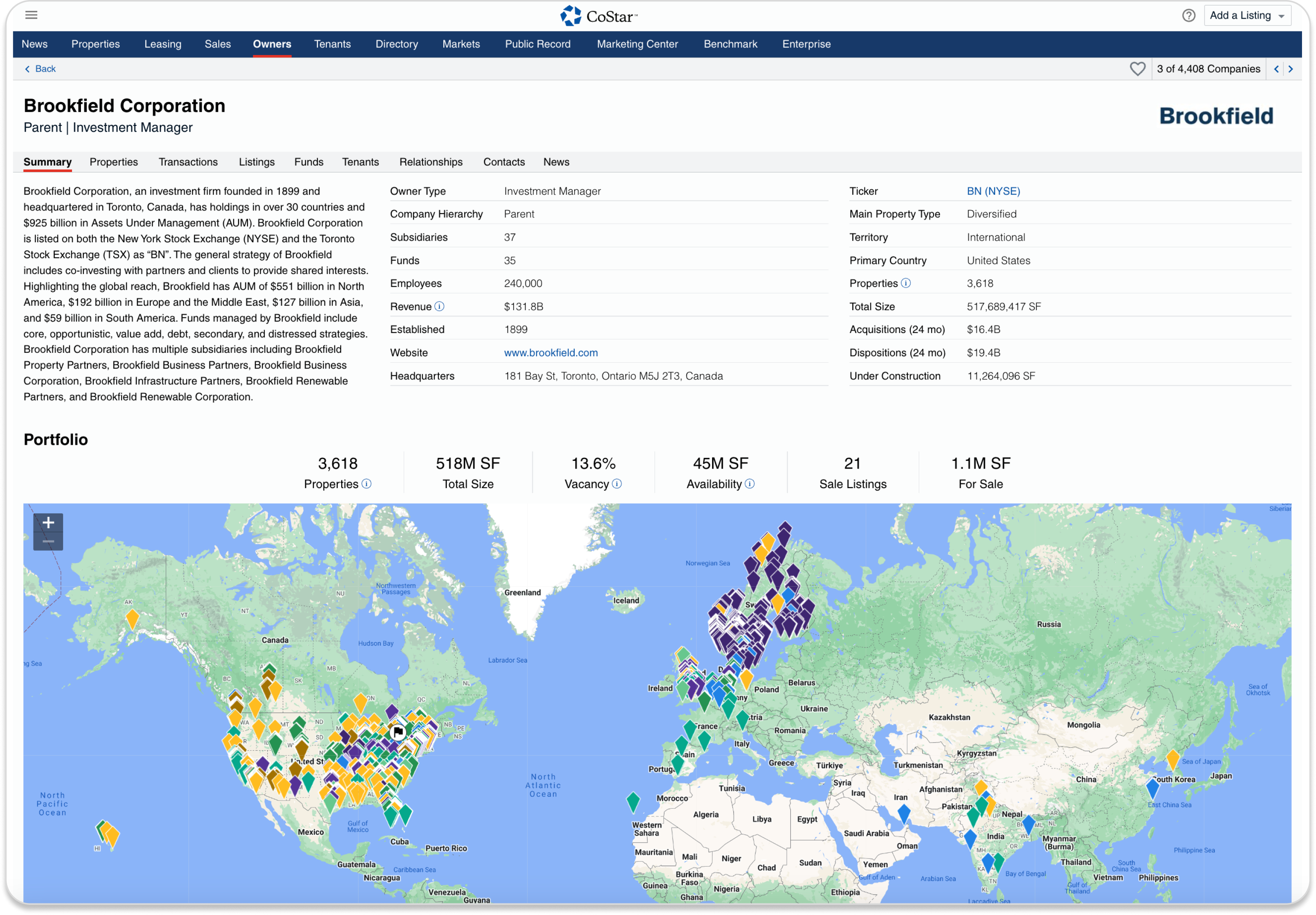Click the Availability info icon
Viewport: 1316px width, 915px height.
750,484
